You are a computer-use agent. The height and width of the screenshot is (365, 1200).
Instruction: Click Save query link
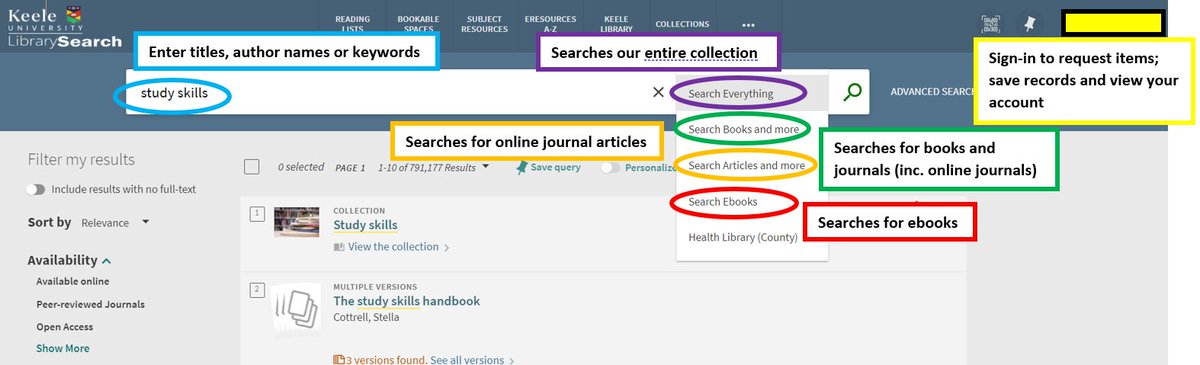click(x=555, y=167)
